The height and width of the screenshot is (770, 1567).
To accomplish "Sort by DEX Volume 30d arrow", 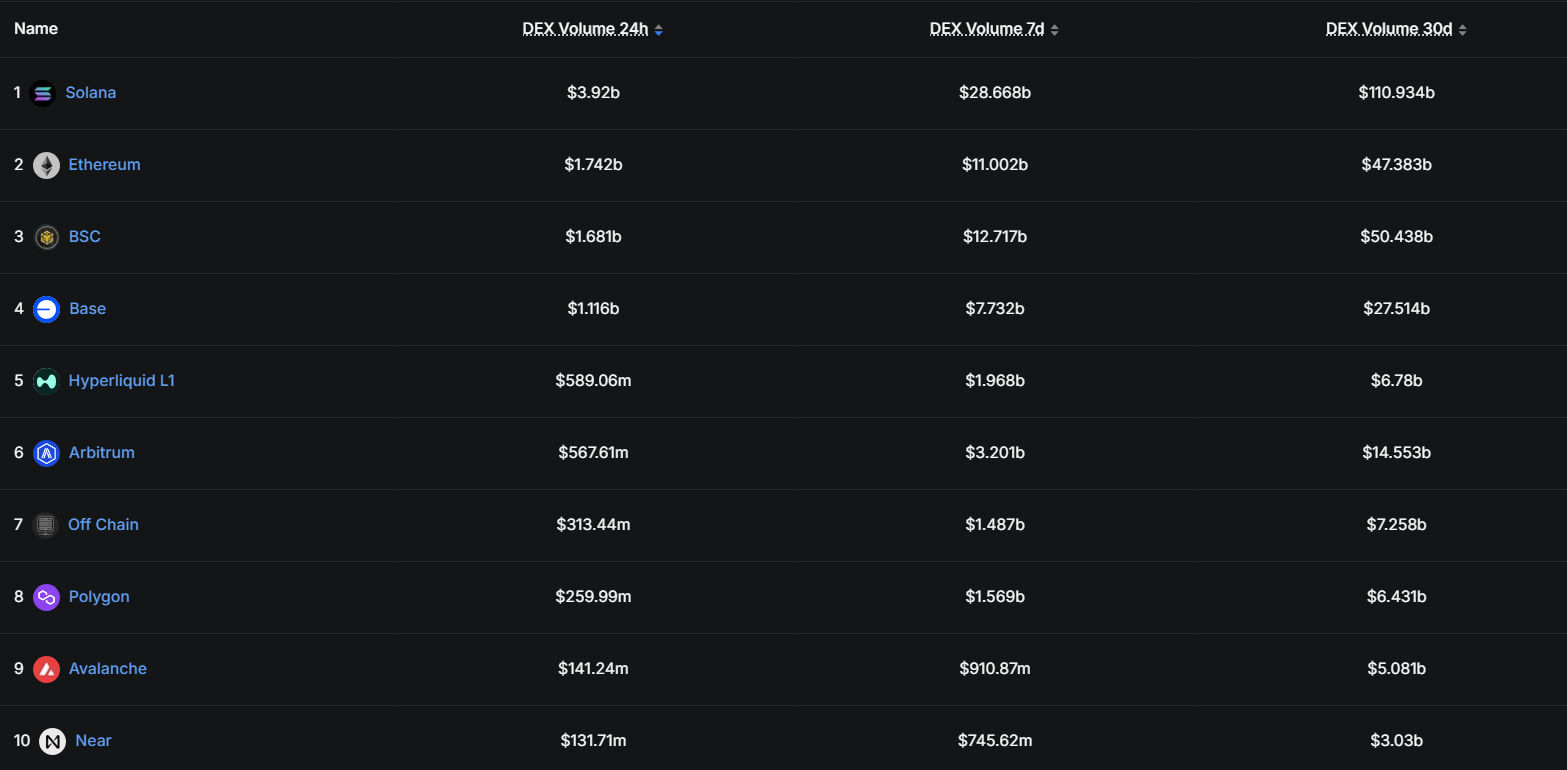I will (1462, 30).
